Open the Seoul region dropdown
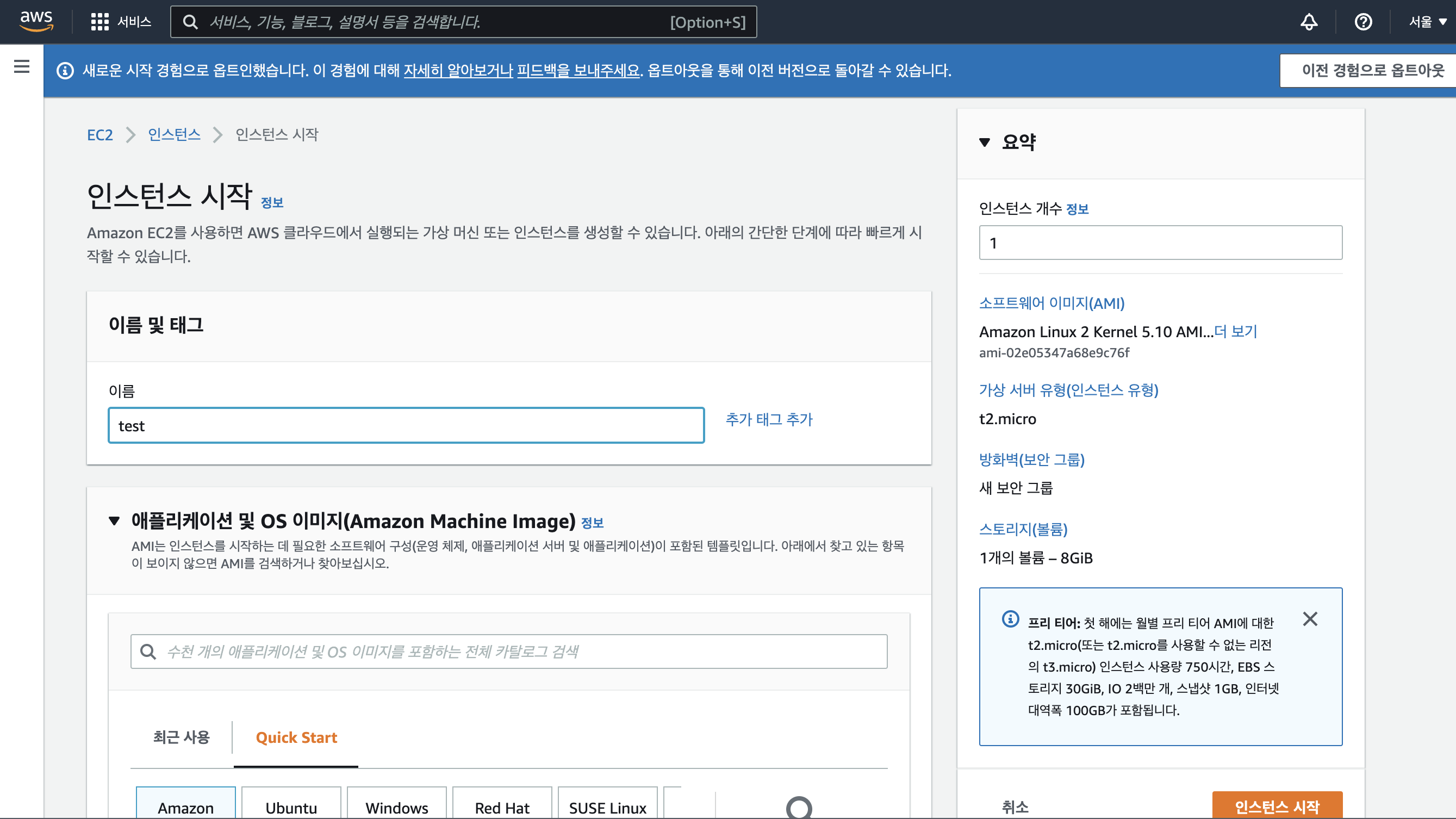This screenshot has height=819, width=1456. [x=1427, y=22]
